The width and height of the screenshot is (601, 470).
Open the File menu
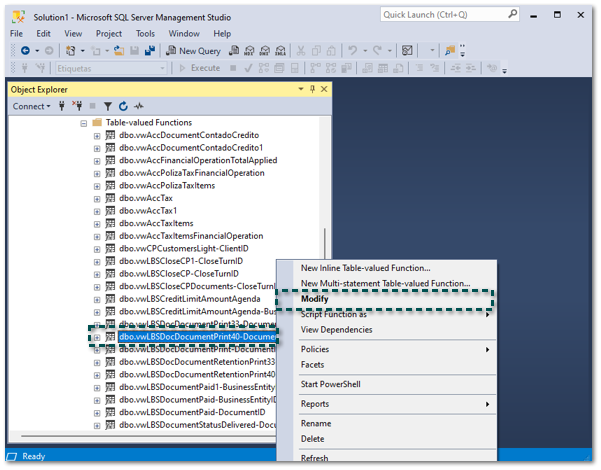pos(16,34)
